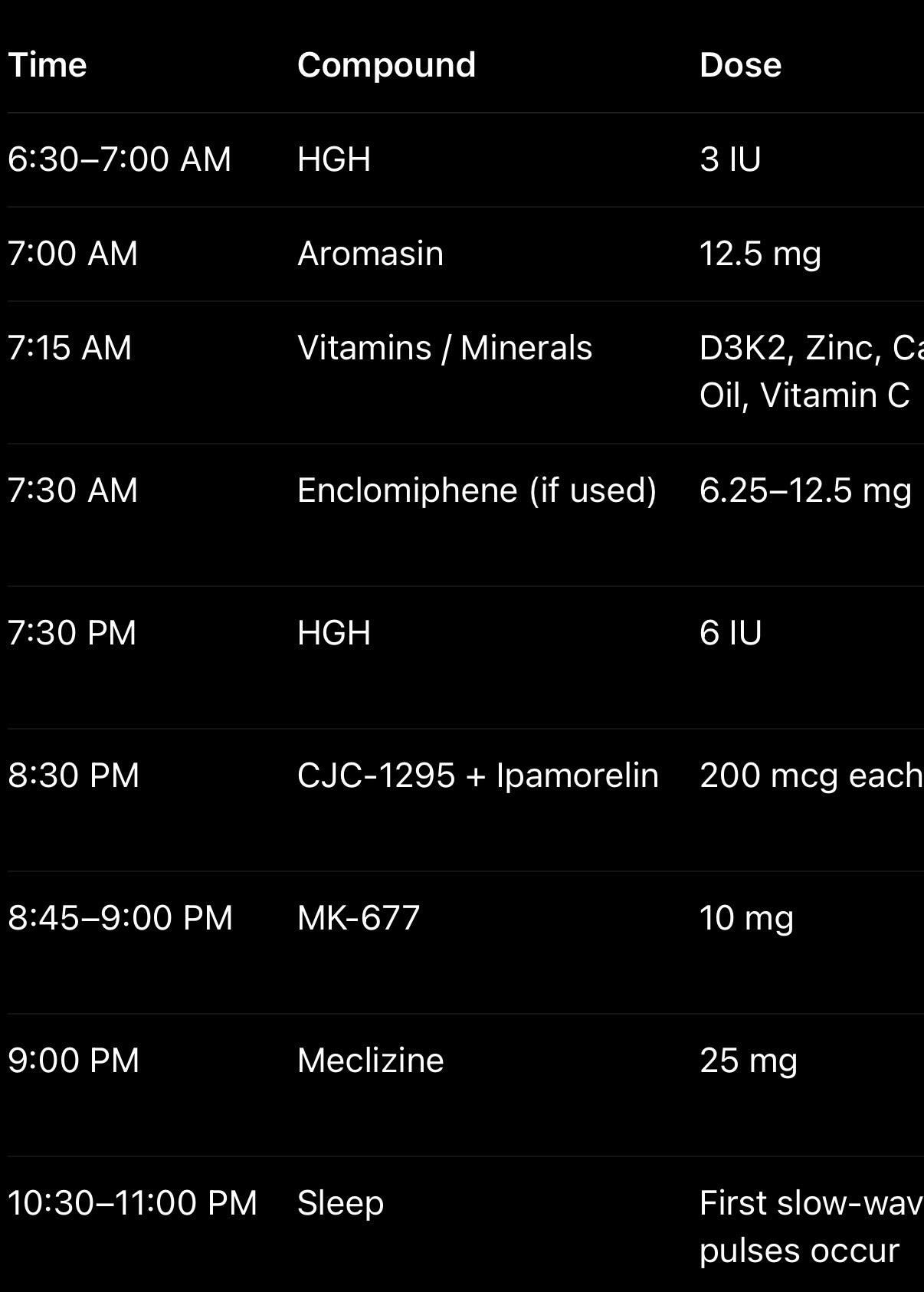The height and width of the screenshot is (1292, 924).
Task: Select the 7:30 PM time cell
Action: pos(72,633)
